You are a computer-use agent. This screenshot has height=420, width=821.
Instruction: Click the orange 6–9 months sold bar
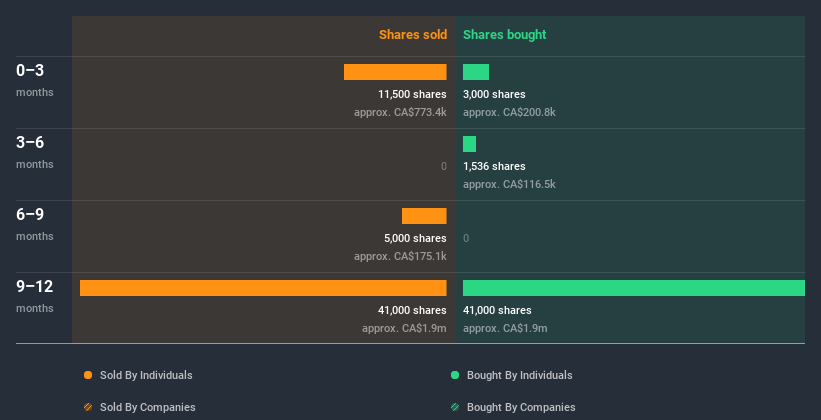pos(424,216)
